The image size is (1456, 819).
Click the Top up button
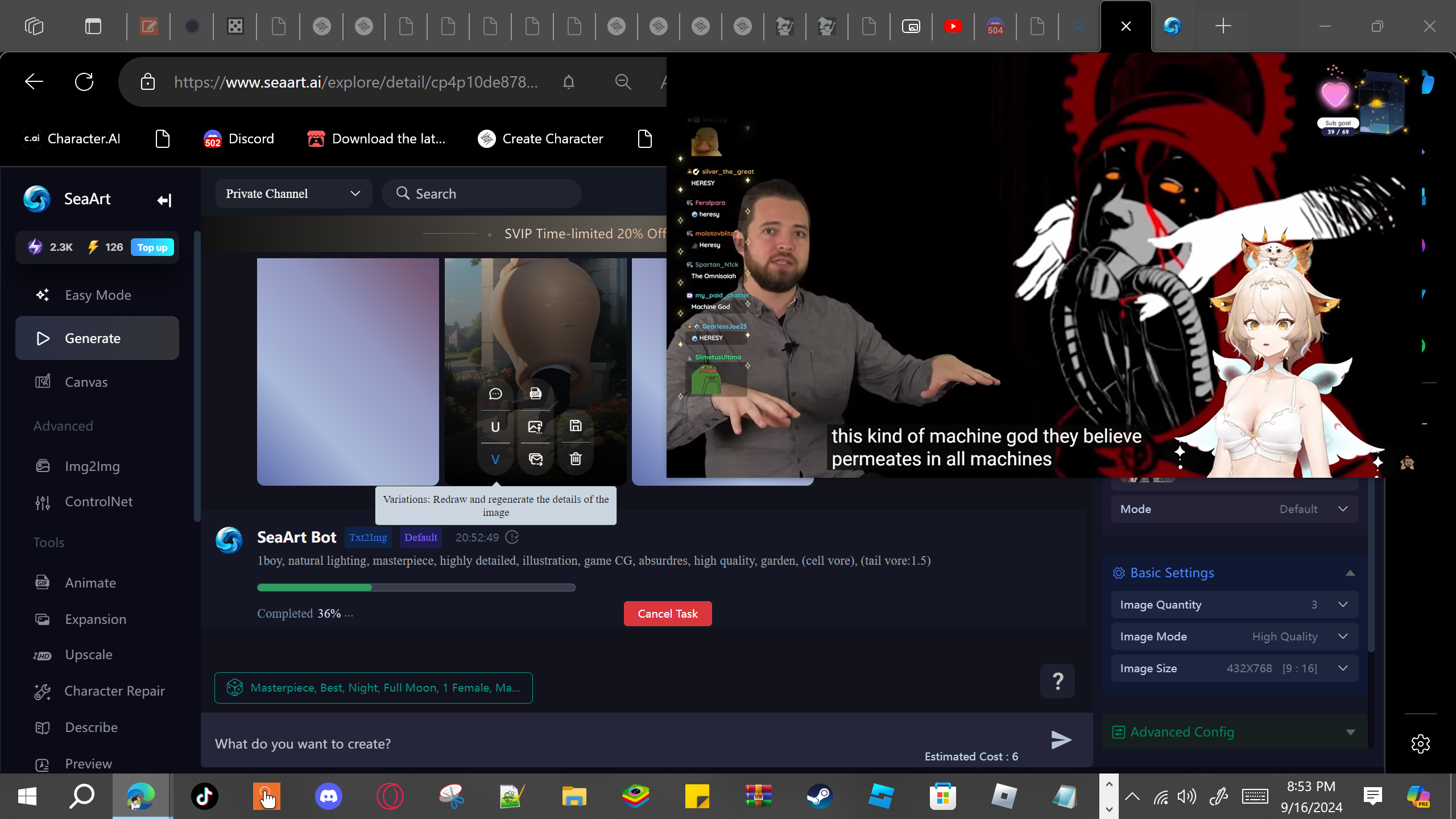[152, 247]
